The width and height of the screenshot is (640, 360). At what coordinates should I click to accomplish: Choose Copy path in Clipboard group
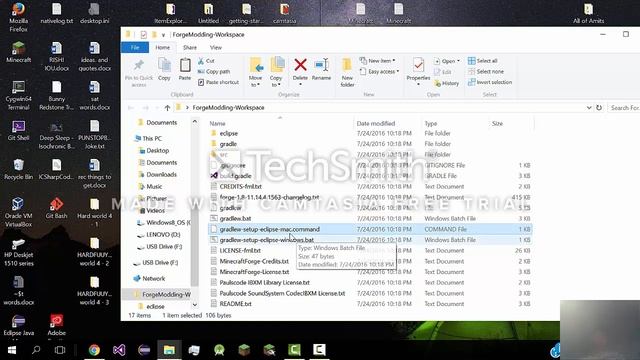(214, 71)
